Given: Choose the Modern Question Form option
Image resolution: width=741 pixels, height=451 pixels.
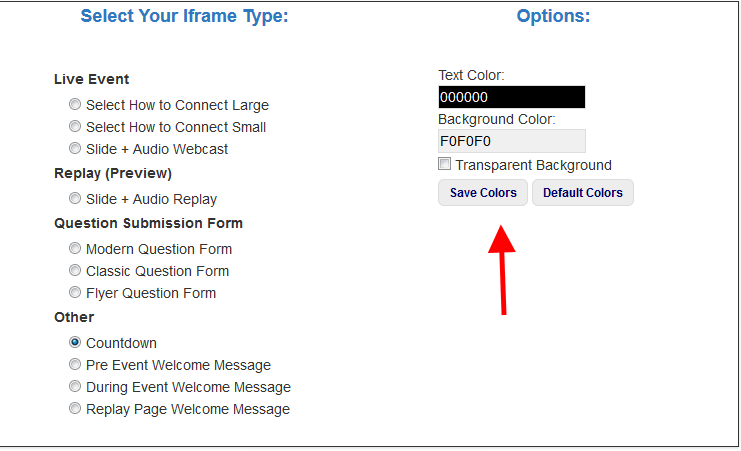Looking at the screenshot, I should (75, 248).
